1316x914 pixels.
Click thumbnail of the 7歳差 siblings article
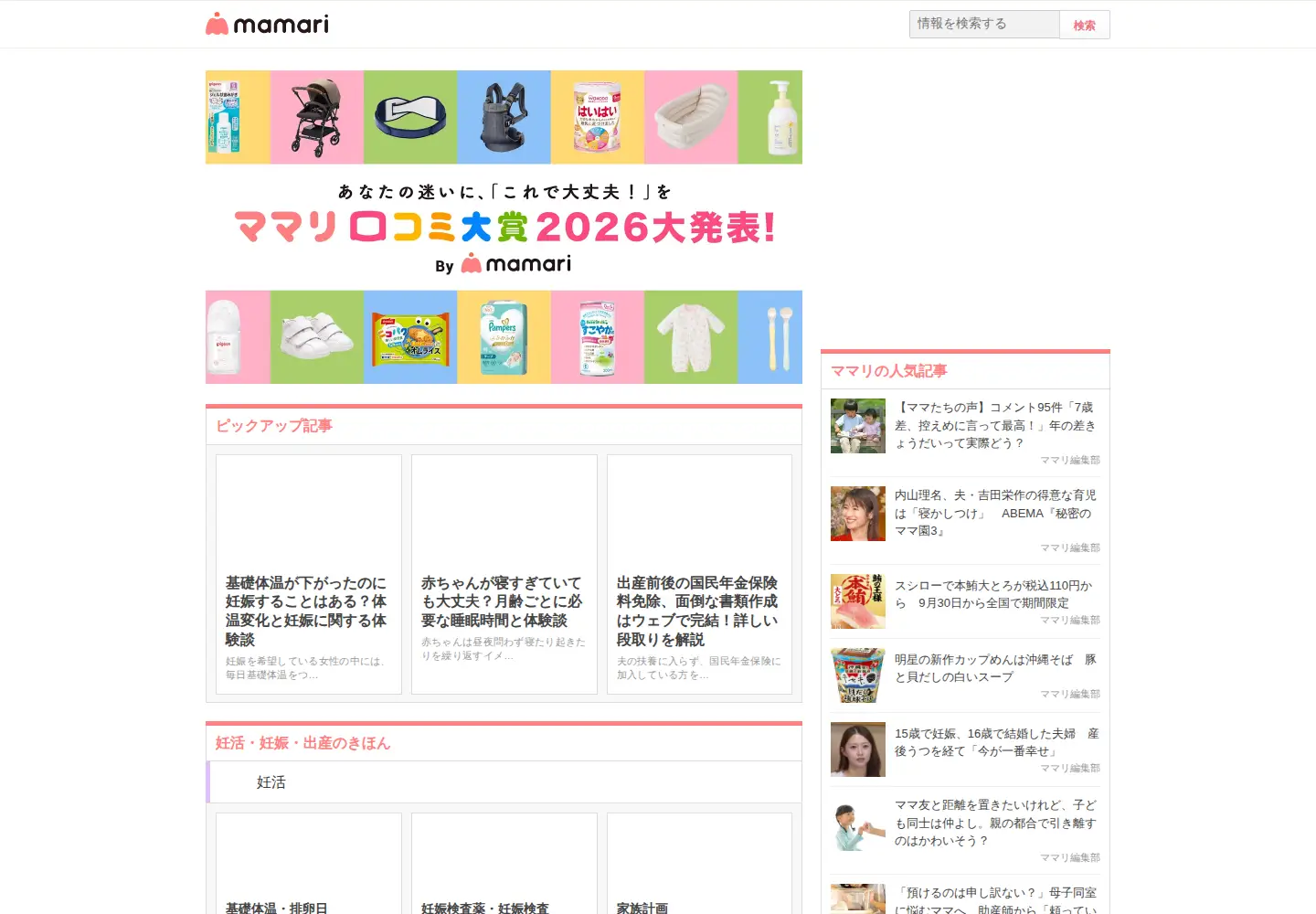858,426
